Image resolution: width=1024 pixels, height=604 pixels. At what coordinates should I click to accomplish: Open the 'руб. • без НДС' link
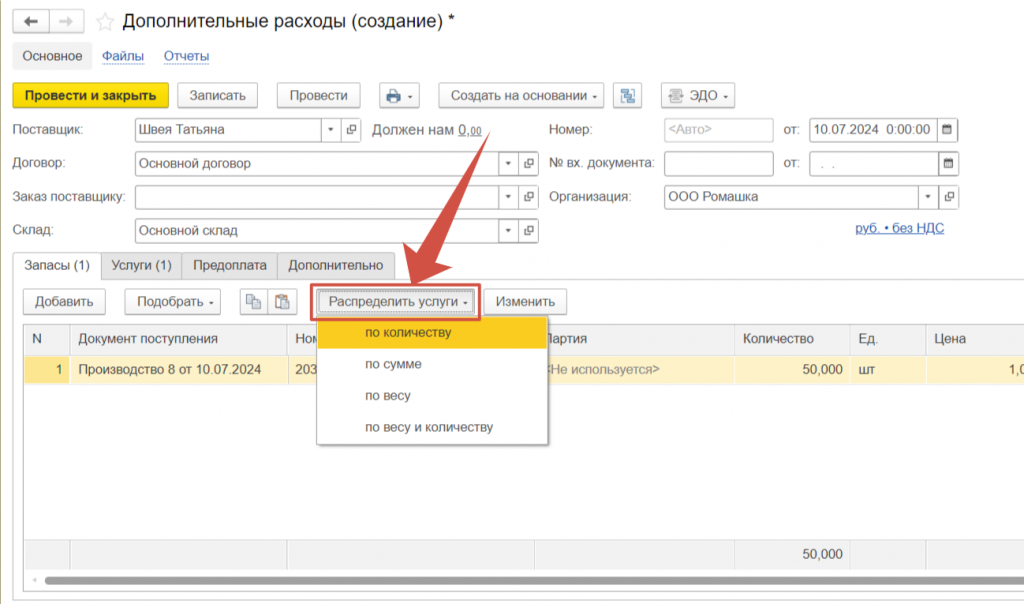(x=899, y=228)
